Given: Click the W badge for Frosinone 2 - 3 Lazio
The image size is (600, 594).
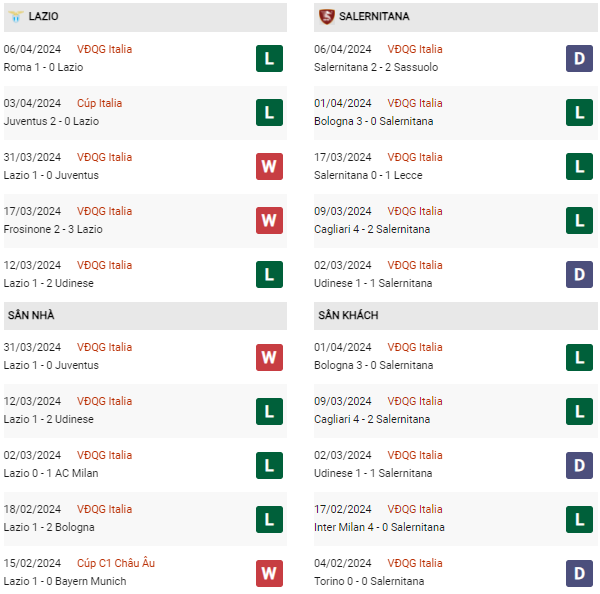Looking at the screenshot, I should (269, 220).
